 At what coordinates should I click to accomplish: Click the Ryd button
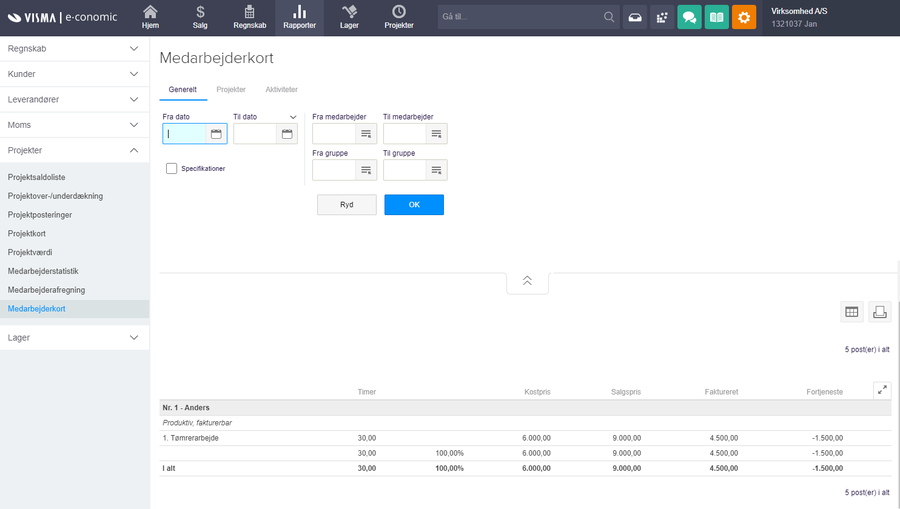click(x=346, y=205)
